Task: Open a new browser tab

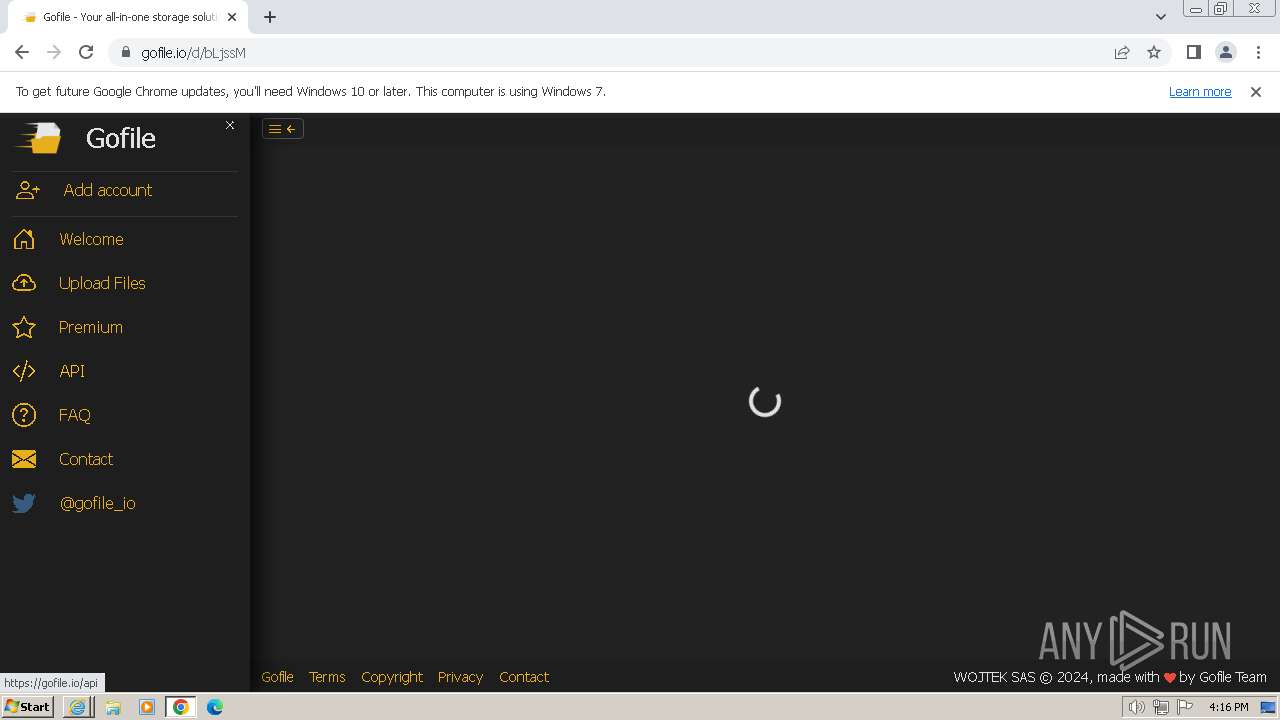Action: coord(270,17)
